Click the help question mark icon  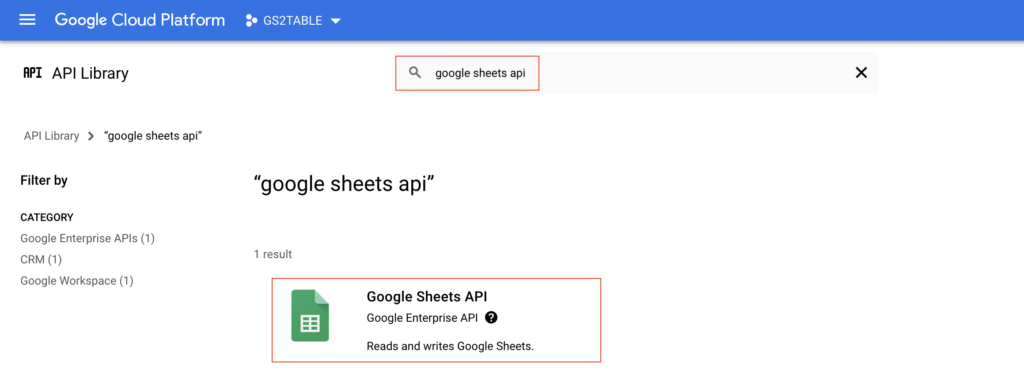pos(492,318)
